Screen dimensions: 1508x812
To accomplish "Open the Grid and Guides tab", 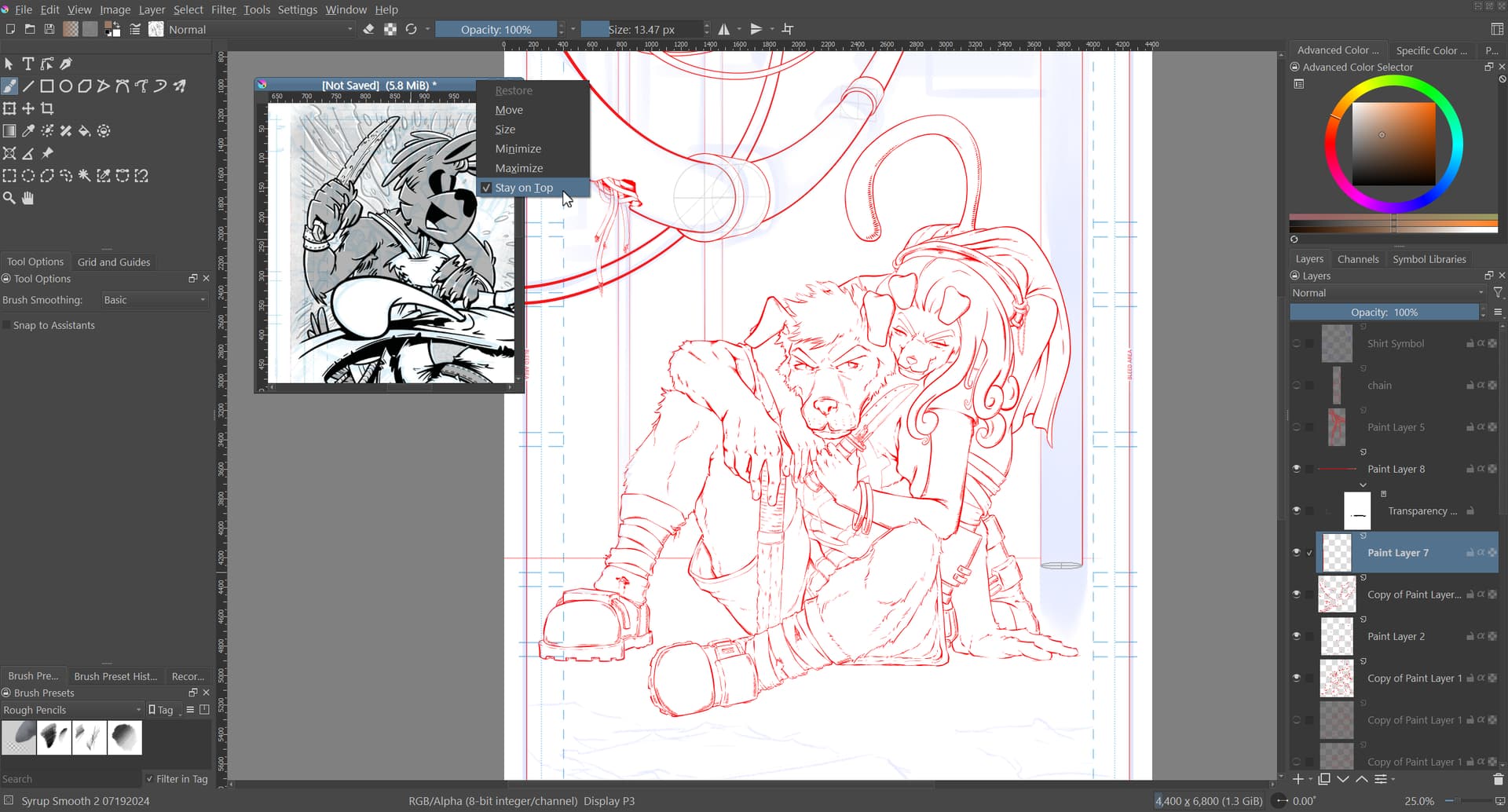I will (114, 262).
